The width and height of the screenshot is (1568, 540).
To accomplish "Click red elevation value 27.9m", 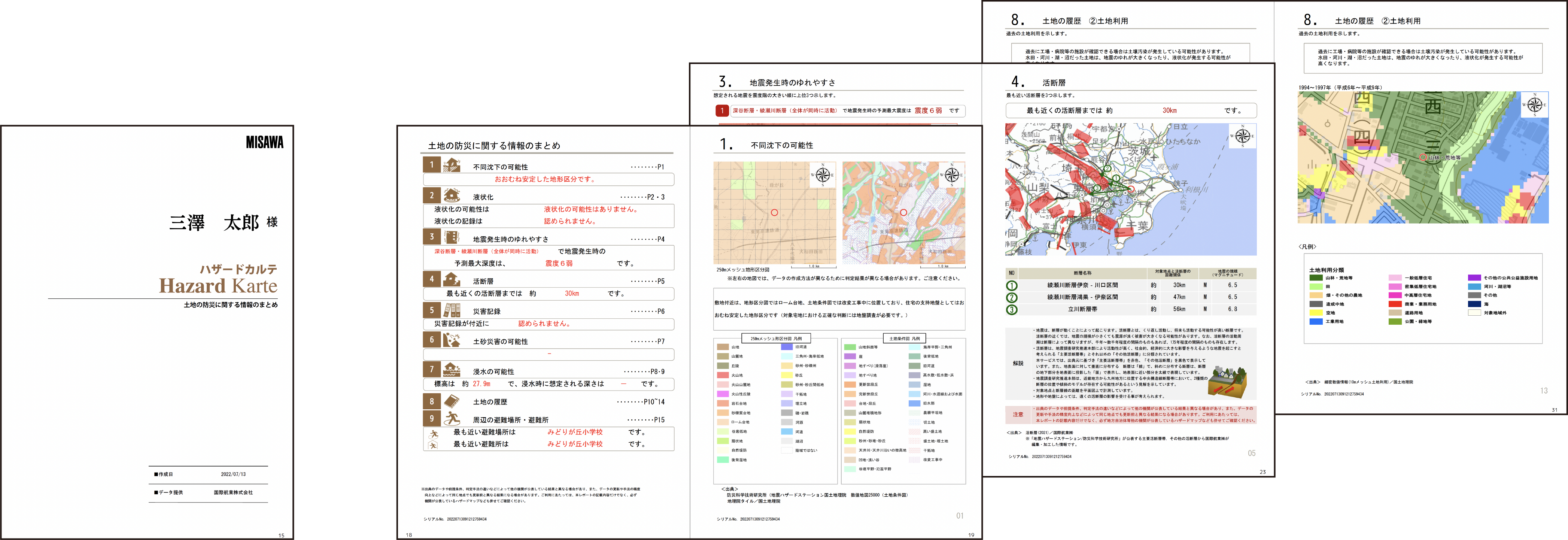I will click(x=481, y=384).
